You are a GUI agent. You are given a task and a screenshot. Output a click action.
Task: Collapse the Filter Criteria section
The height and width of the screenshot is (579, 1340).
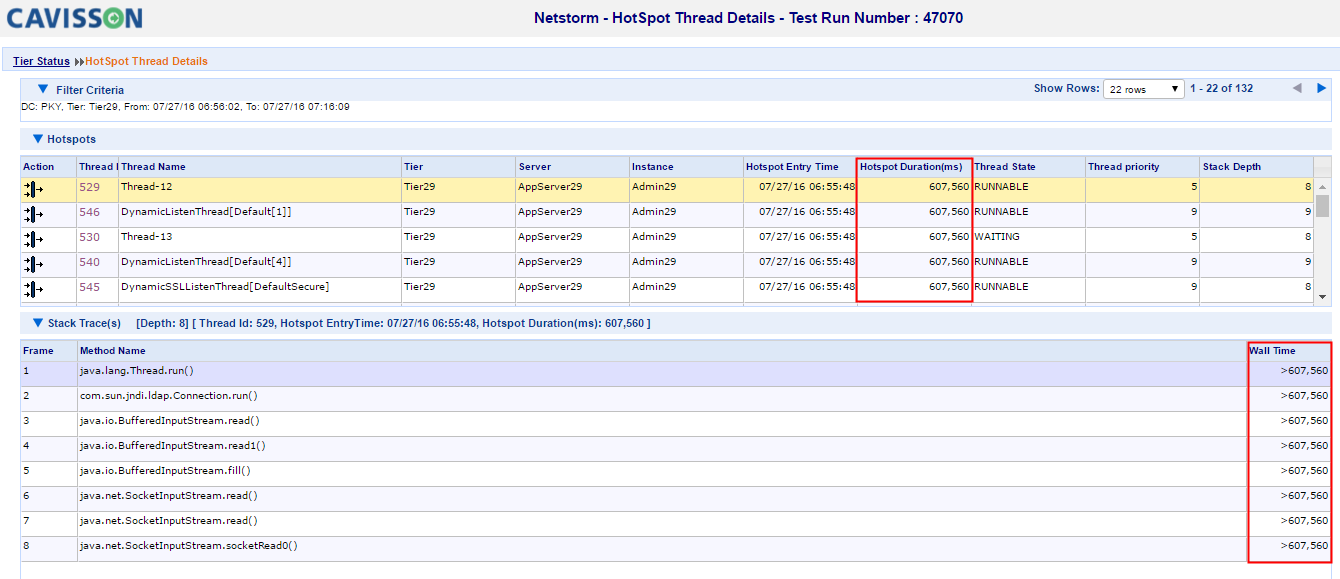(x=43, y=89)
